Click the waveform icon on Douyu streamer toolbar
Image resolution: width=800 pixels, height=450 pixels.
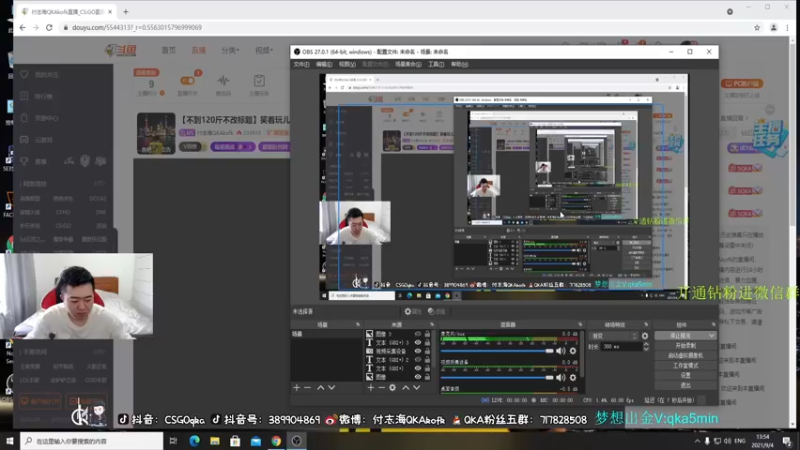pos(223,81)
